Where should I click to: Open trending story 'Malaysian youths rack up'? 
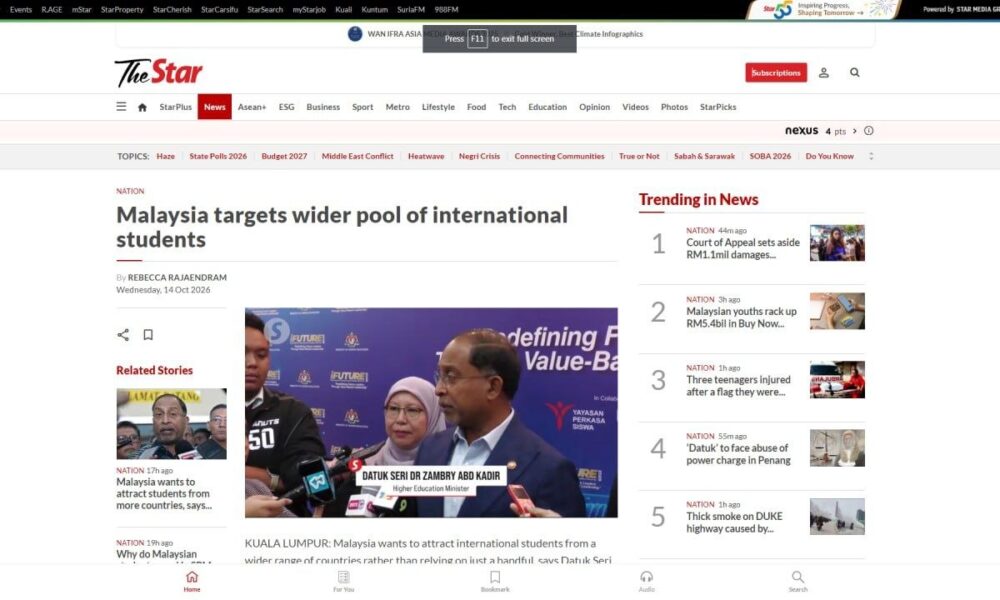[742, 318]
